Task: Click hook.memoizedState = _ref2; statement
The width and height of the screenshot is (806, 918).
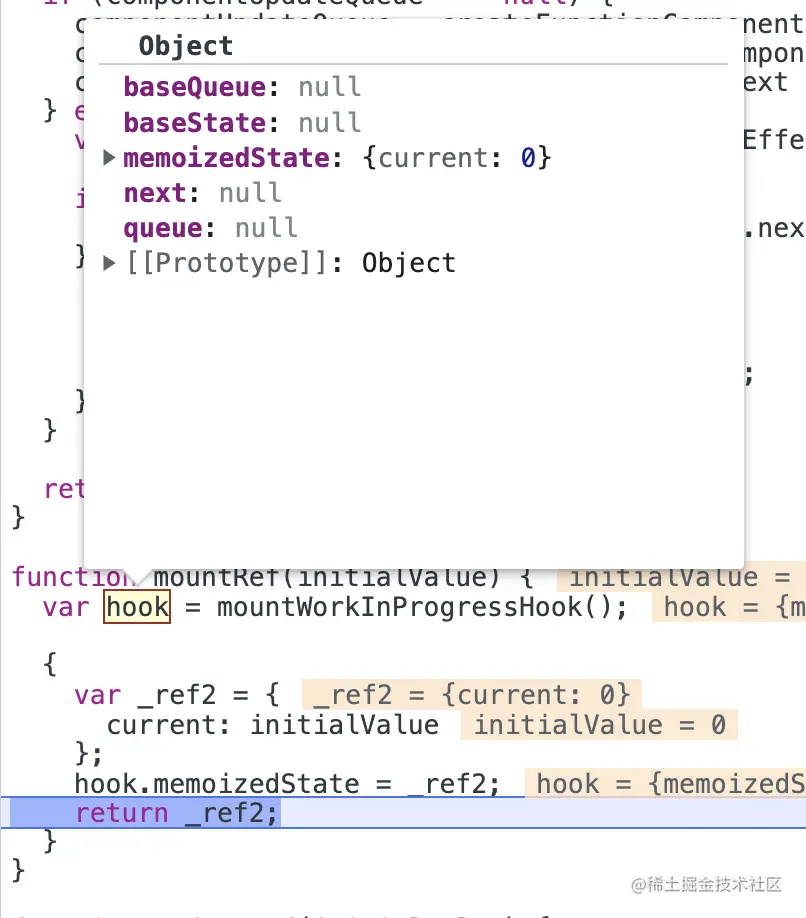Action: coord(287,784)
